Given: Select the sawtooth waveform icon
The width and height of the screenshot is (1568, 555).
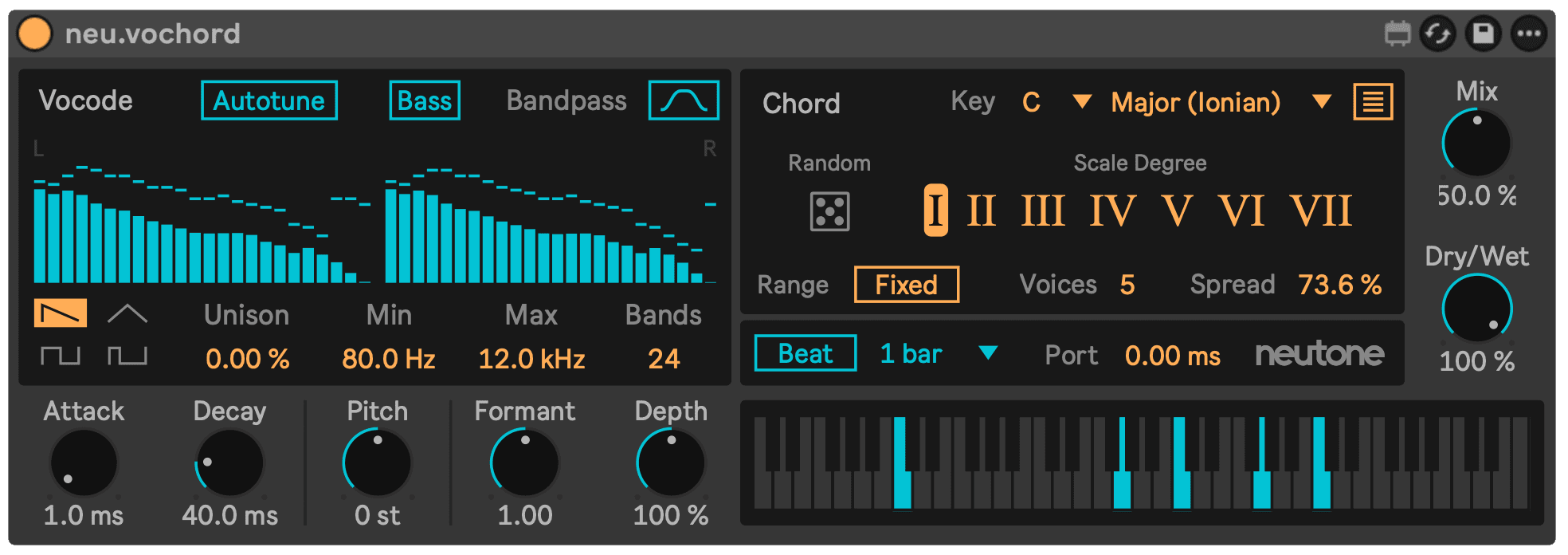Looking at the screenshot, I should point(61,313).
